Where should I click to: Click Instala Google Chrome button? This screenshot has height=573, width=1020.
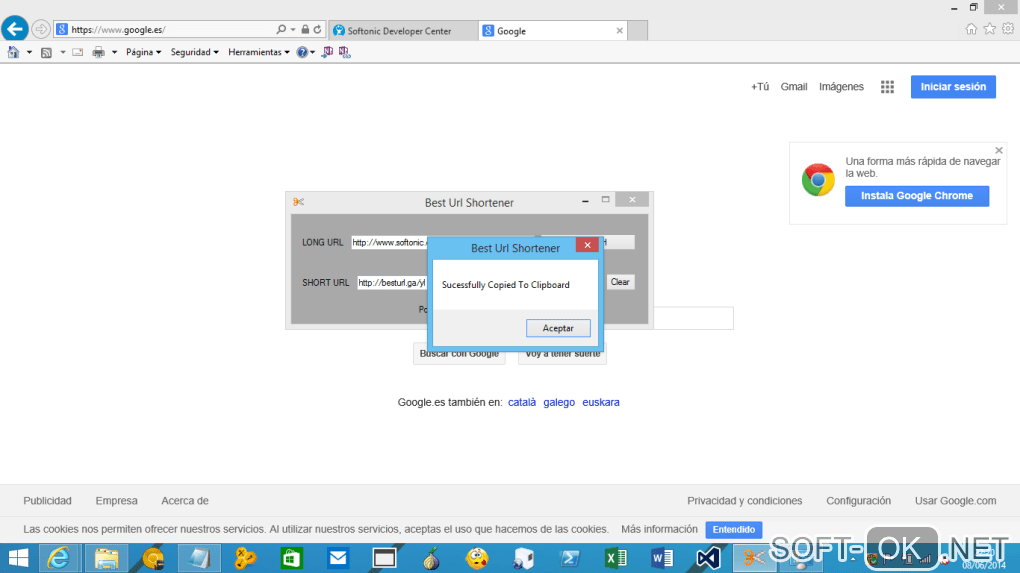[x=917, y=196]
